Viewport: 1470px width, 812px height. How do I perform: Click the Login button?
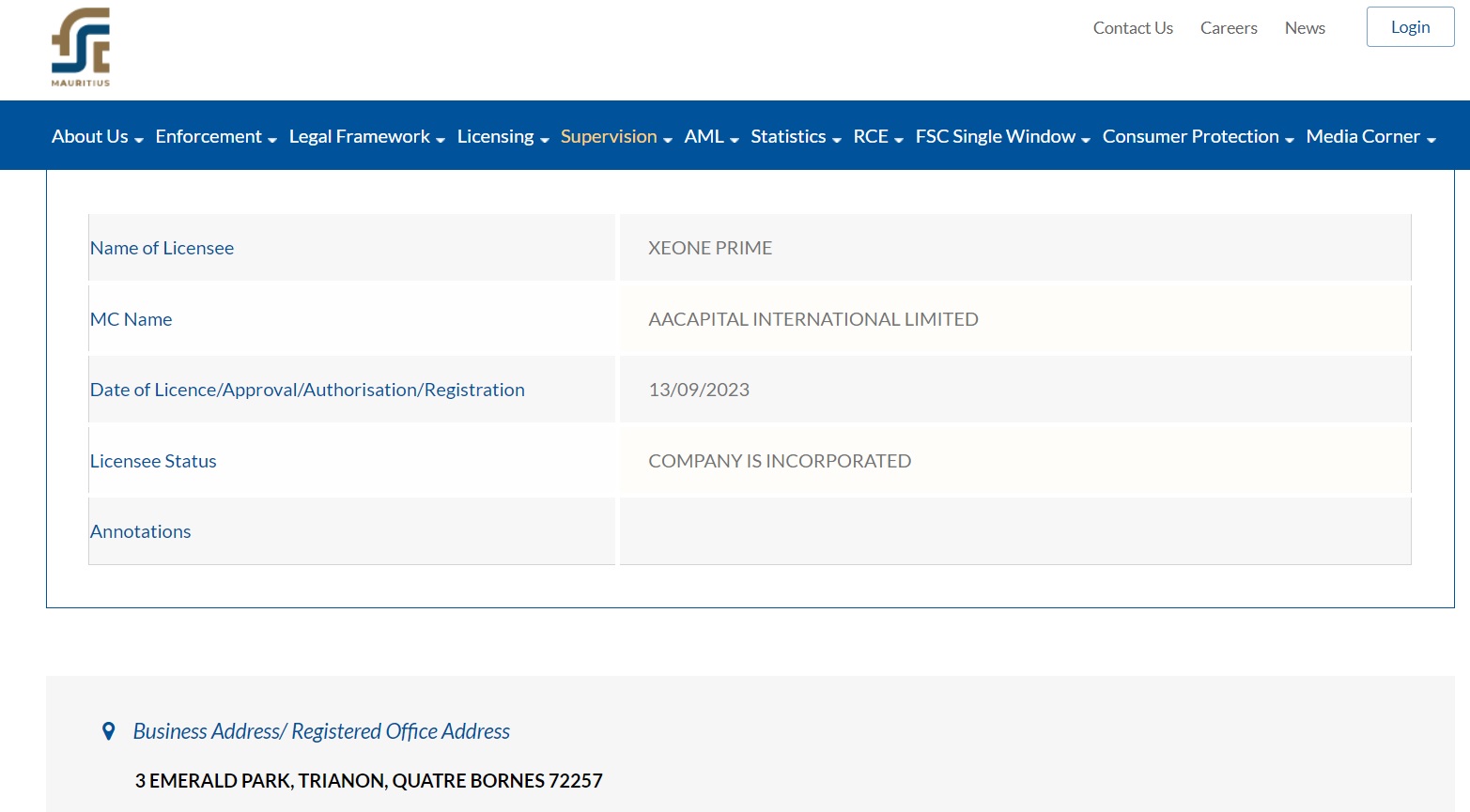click(x=1411, y=27)
